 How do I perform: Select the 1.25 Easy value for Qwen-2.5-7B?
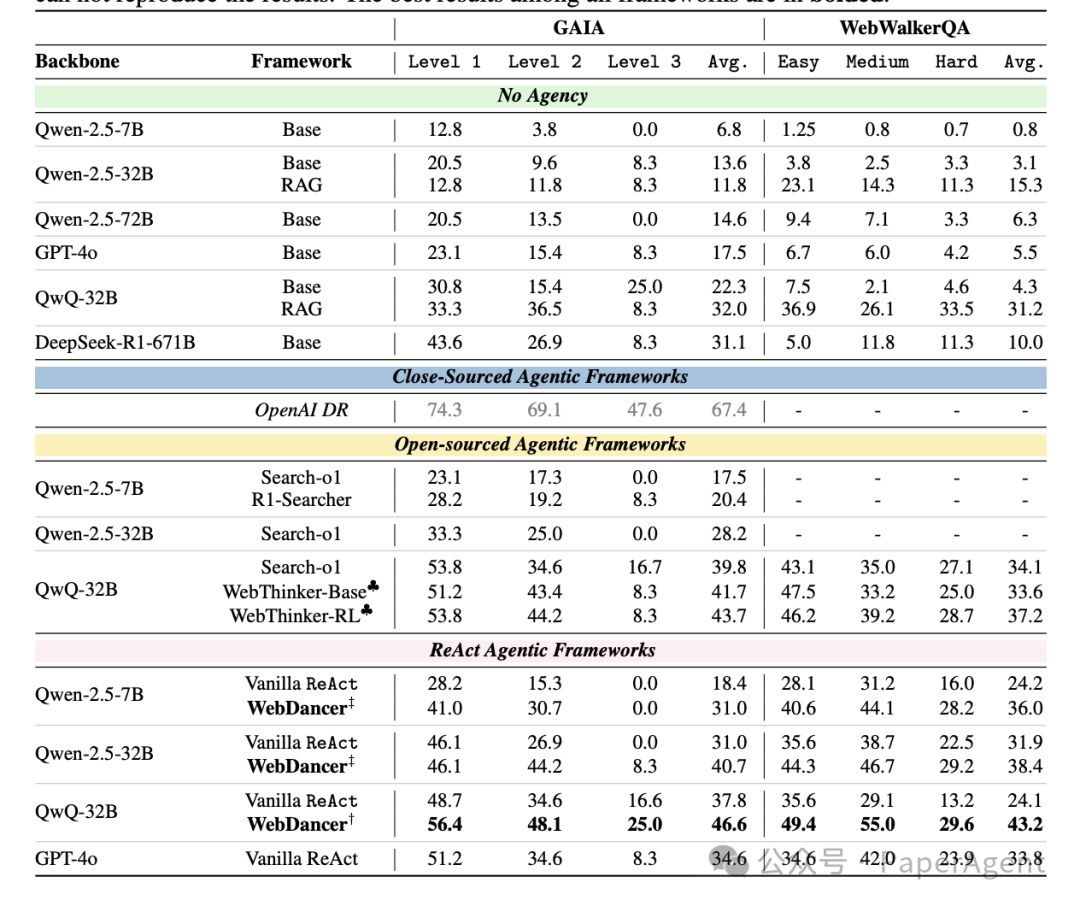click(x=798, y=130)
